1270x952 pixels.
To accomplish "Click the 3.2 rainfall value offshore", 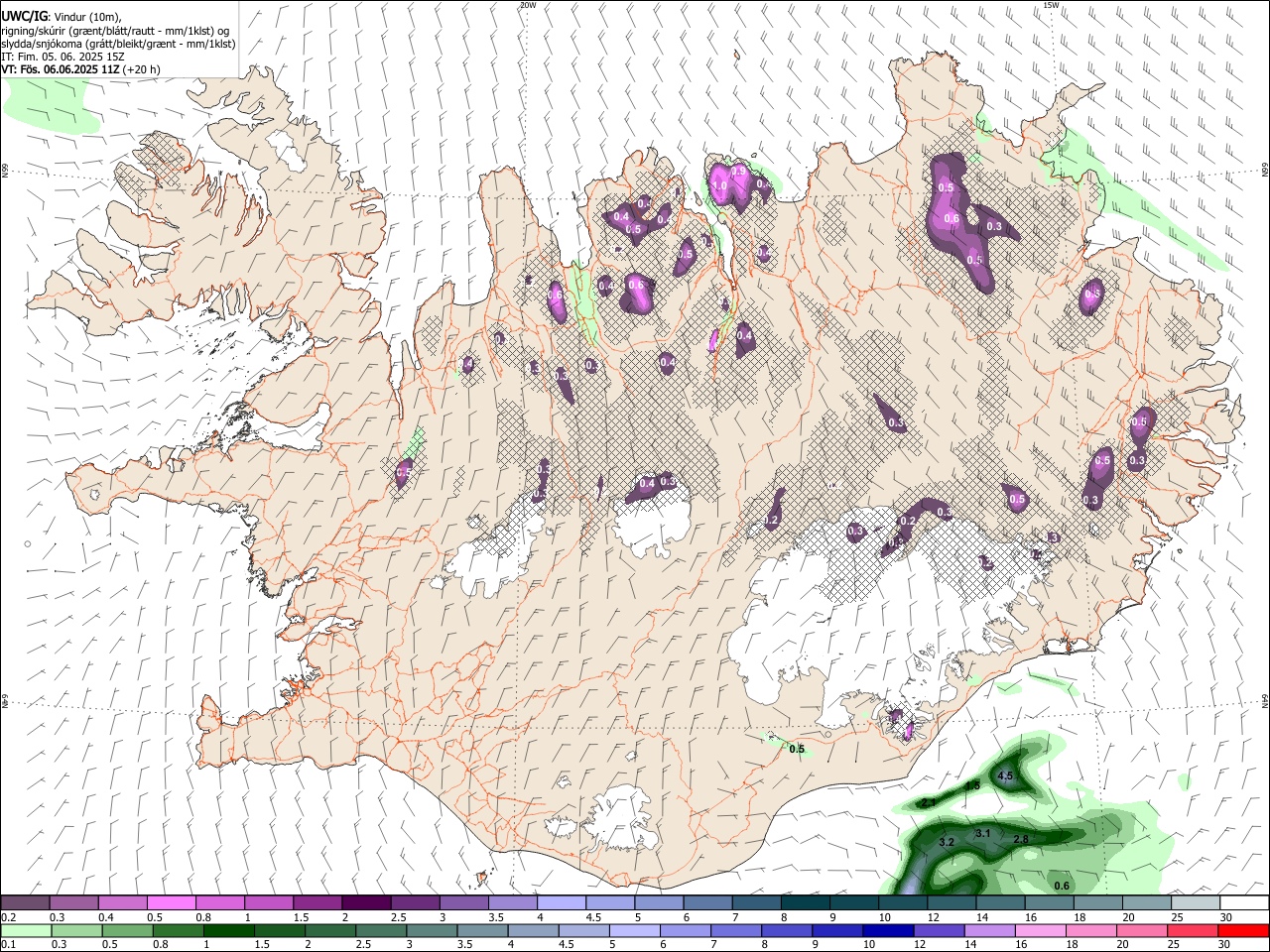I will pyautogui.click(x=947, y=842).
